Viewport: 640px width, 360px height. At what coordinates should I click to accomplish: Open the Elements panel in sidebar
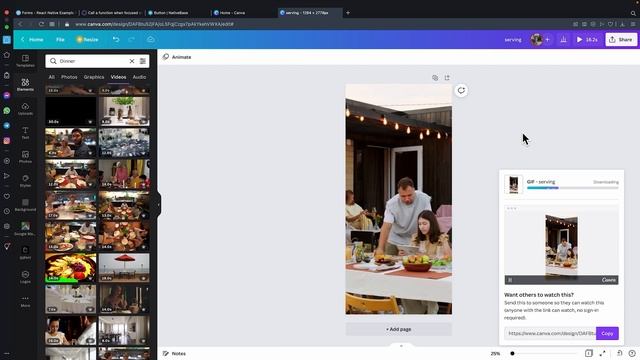25,84
